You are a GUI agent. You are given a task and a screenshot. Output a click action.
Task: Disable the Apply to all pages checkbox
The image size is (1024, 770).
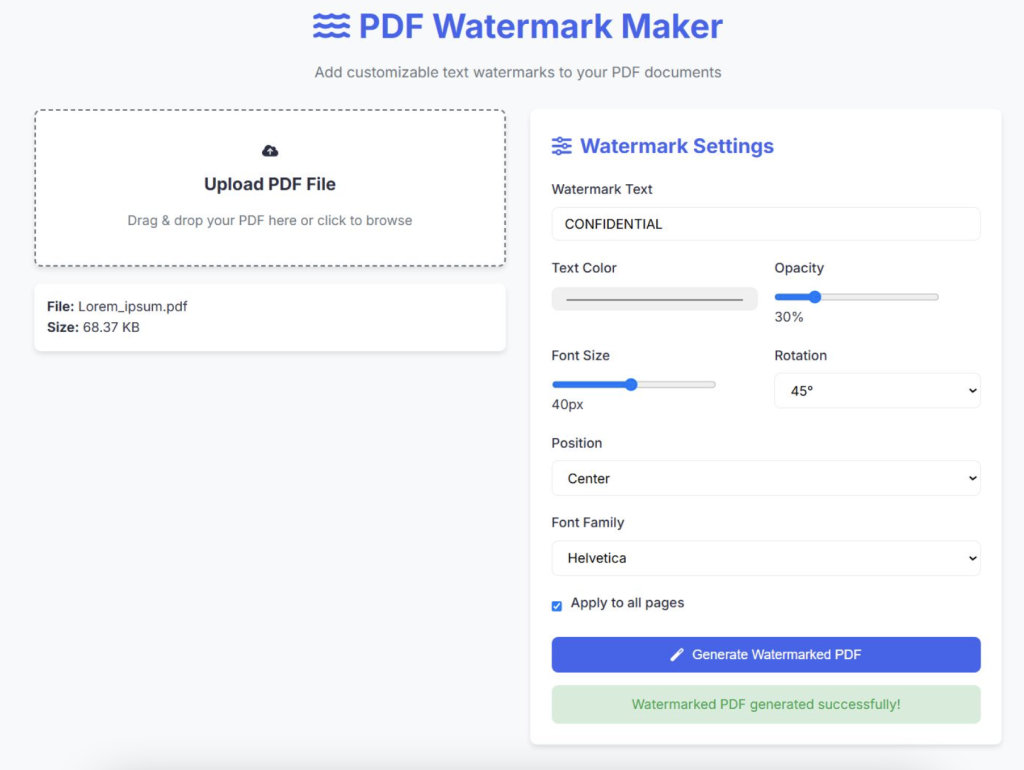point(557,605)
